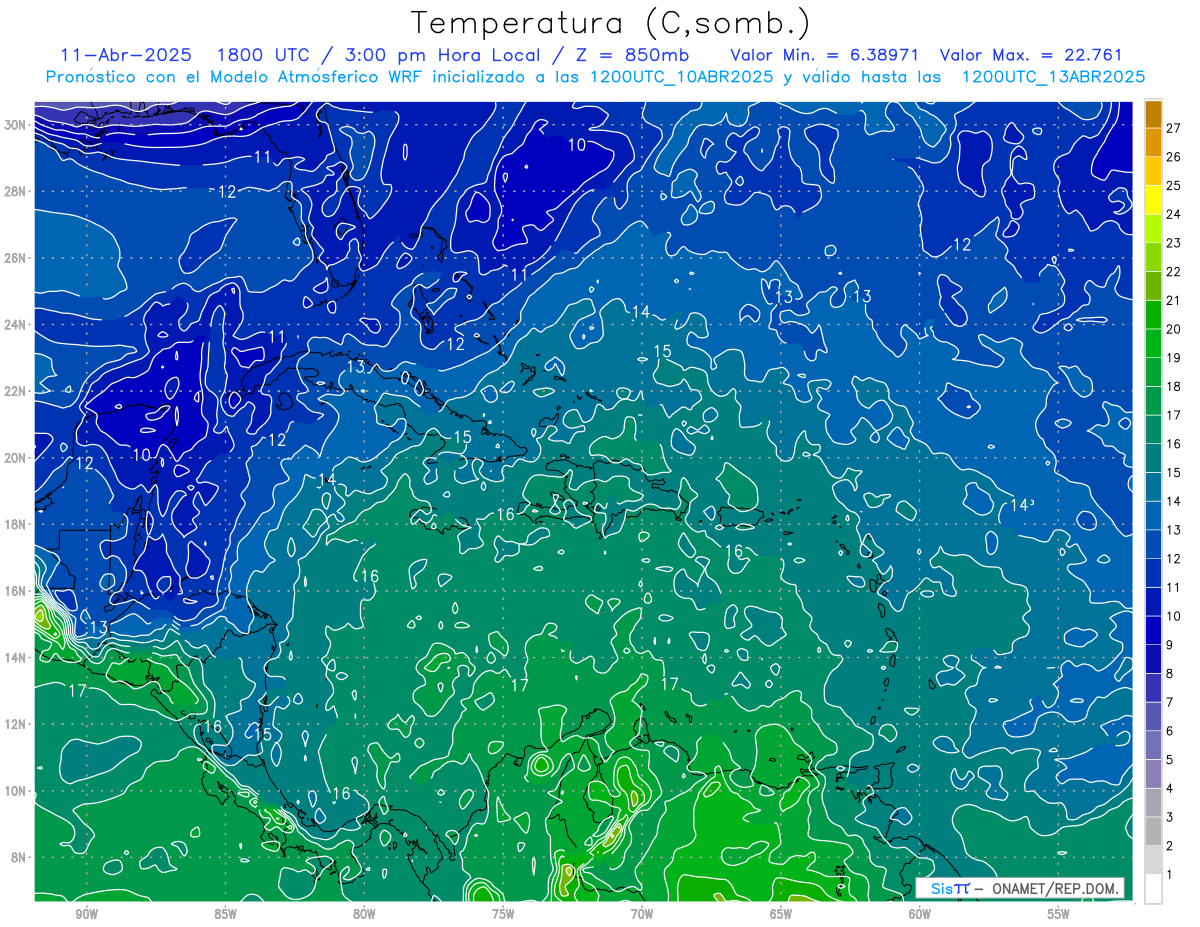
Task: Click the '90W' longitude axis label
Action: coord(86,914)
